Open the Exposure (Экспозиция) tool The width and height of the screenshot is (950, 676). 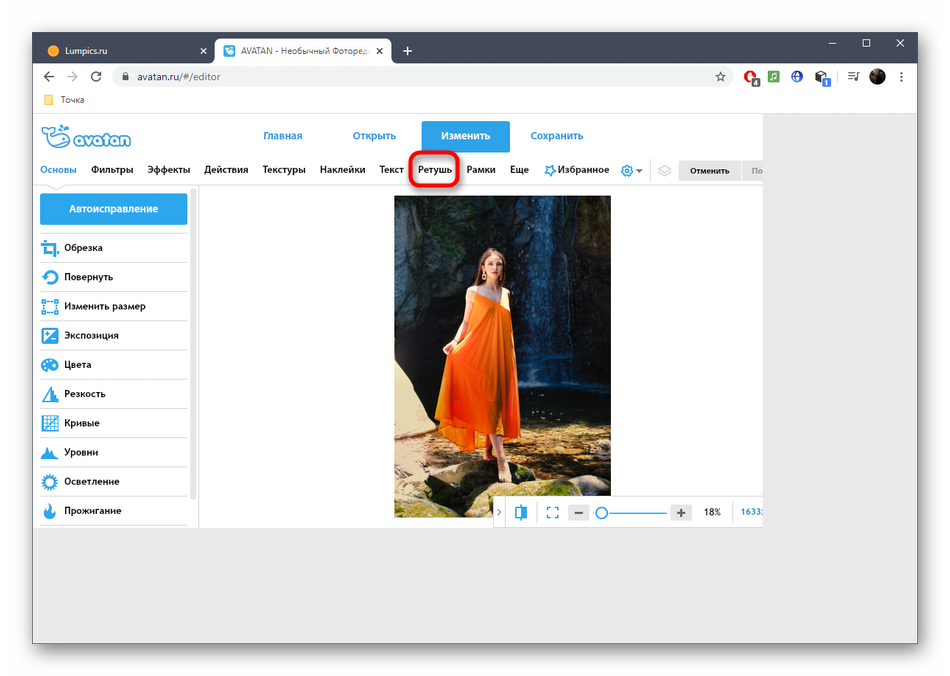pos(91,336)
